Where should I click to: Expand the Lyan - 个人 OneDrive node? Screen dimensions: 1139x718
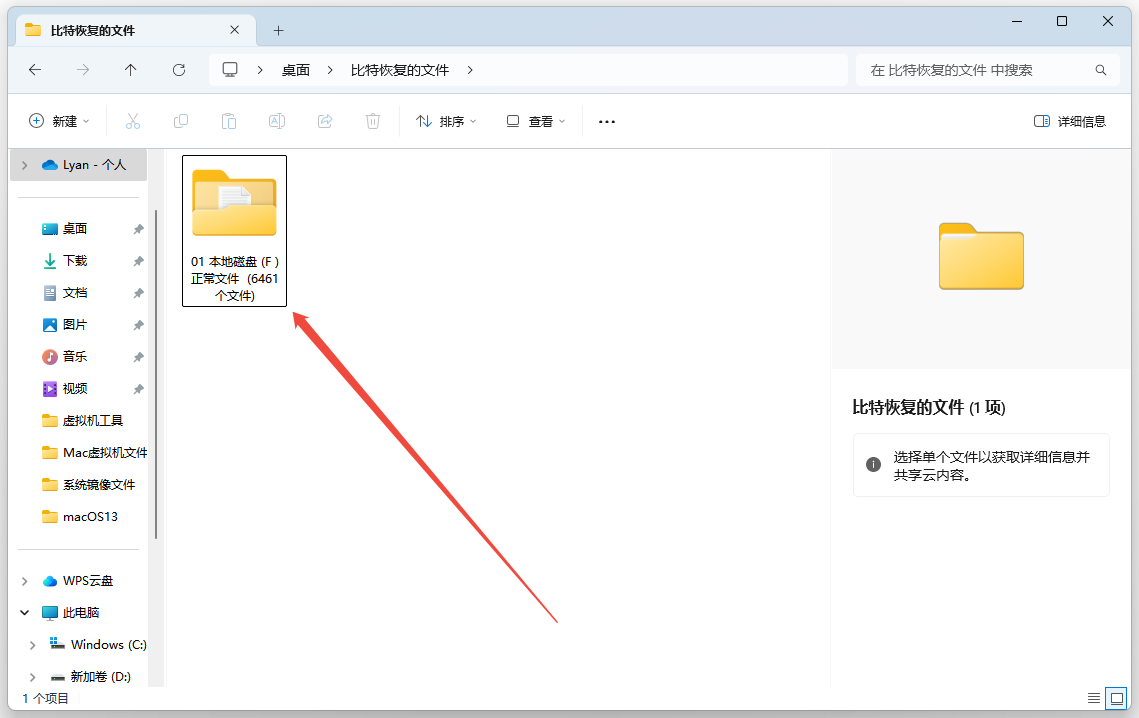[25, 165]
